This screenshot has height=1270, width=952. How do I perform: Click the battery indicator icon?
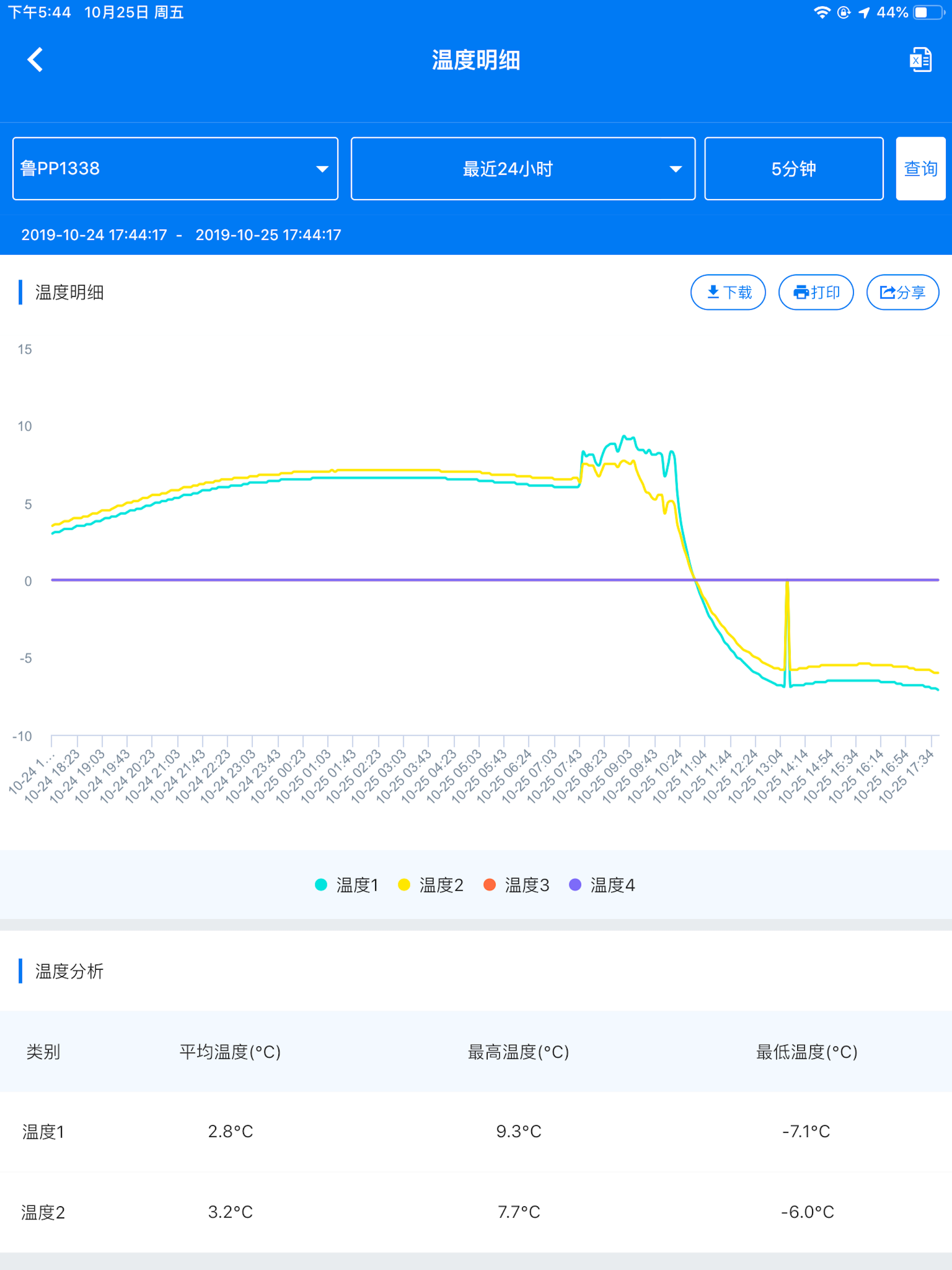coord(929,12)
